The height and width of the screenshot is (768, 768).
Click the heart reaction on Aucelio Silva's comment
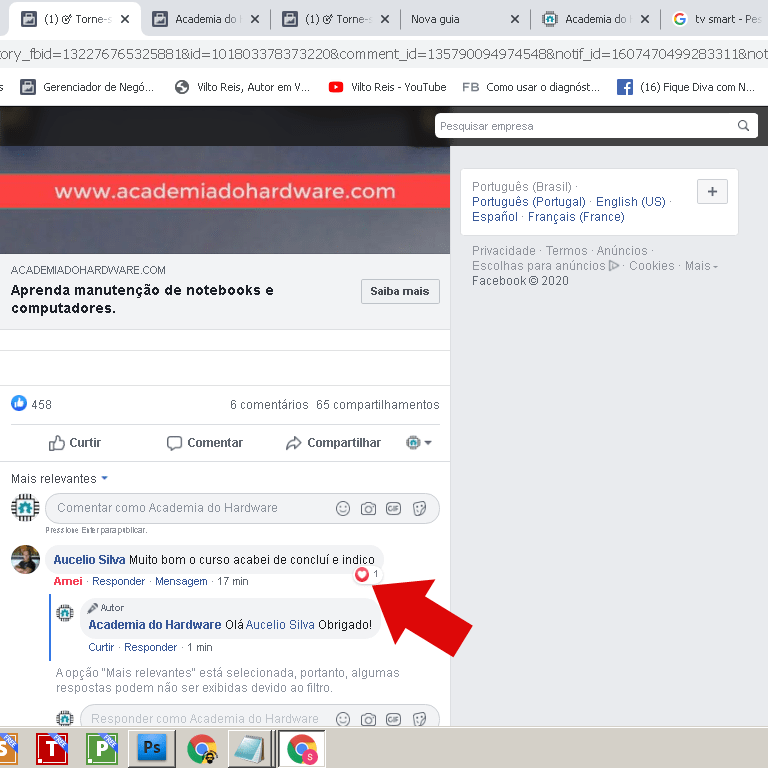[x=362, y=574]
